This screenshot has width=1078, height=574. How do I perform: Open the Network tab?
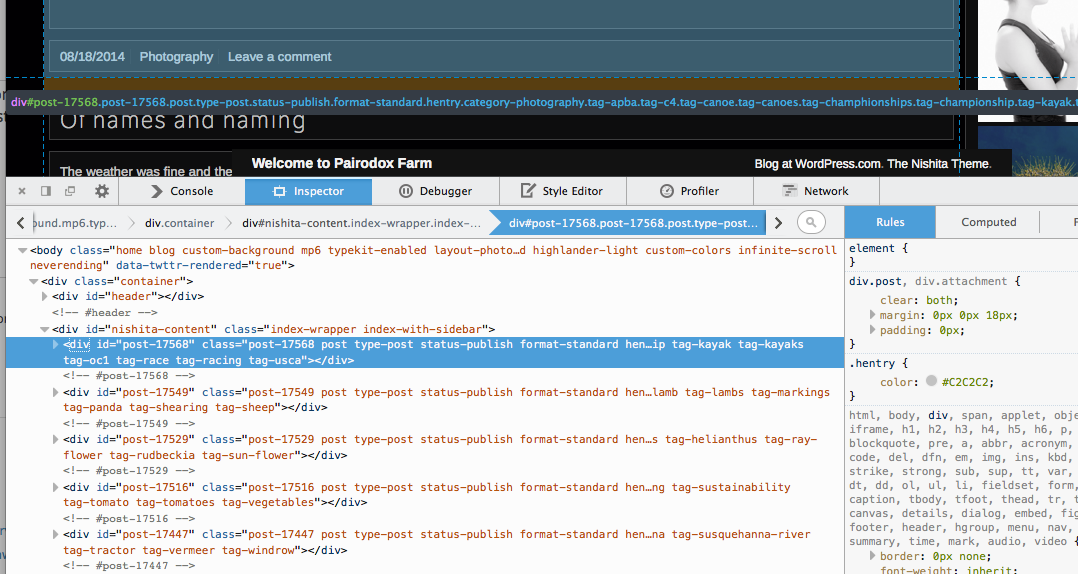[815, 191]
